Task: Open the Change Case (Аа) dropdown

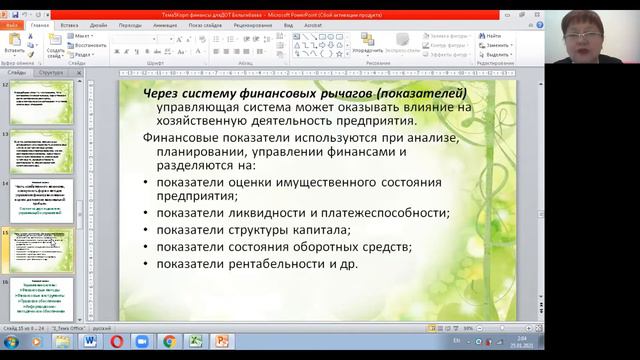Action: pos(182,52)
